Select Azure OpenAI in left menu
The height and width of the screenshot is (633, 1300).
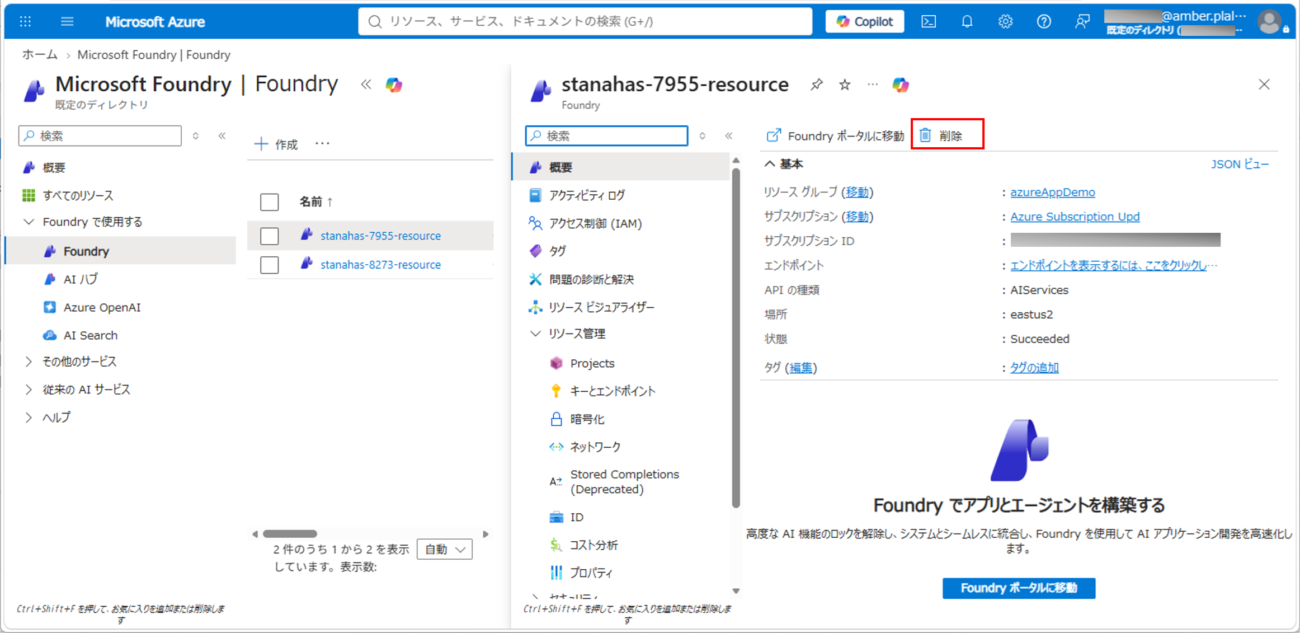[102, 307]
